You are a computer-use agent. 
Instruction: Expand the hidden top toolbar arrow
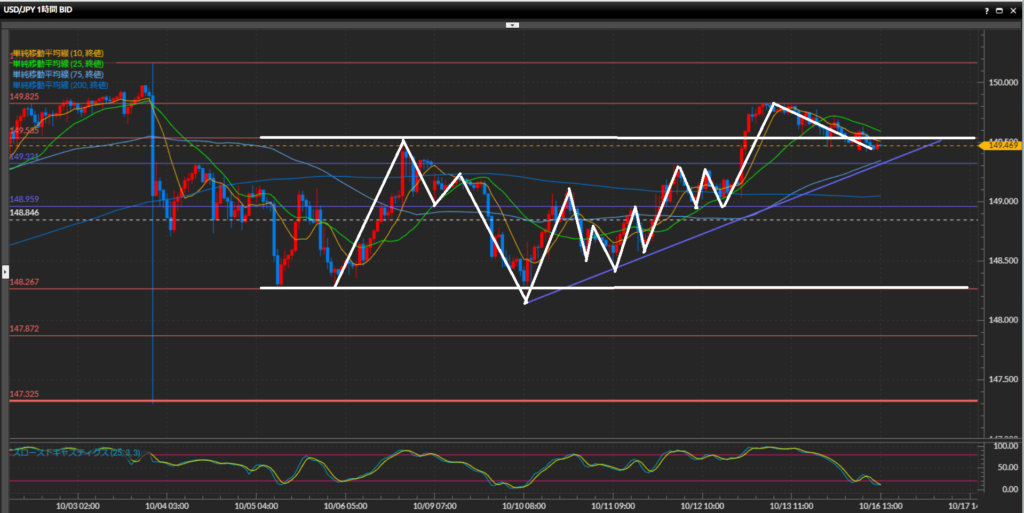coord(511,23)
